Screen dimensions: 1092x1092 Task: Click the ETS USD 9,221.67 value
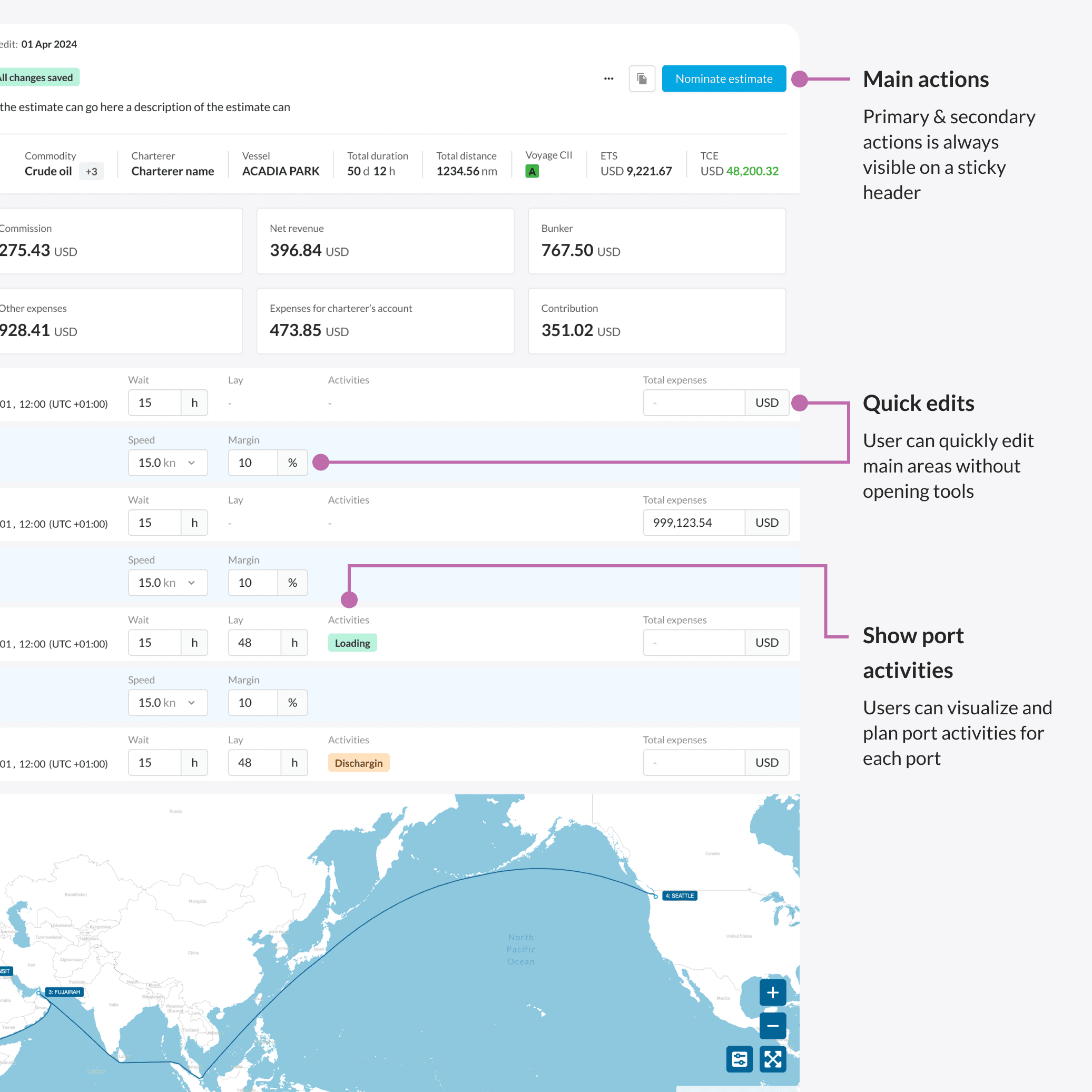[x=636, y=171]
